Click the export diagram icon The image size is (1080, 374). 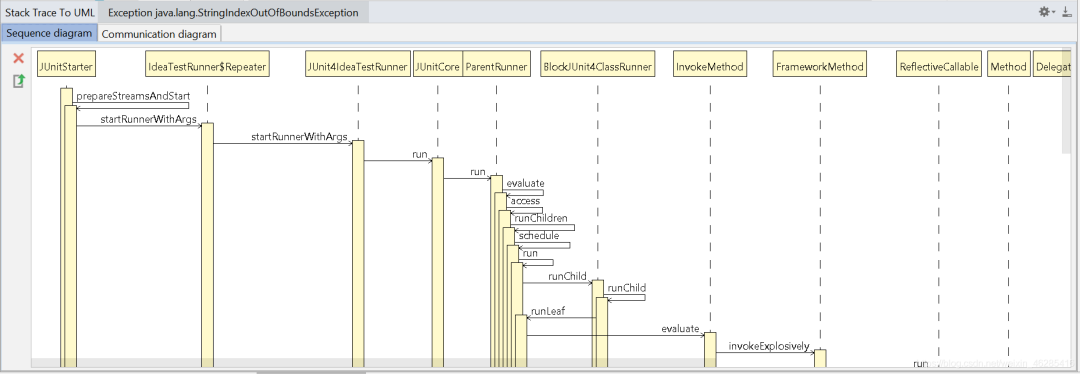click(19, 81)
